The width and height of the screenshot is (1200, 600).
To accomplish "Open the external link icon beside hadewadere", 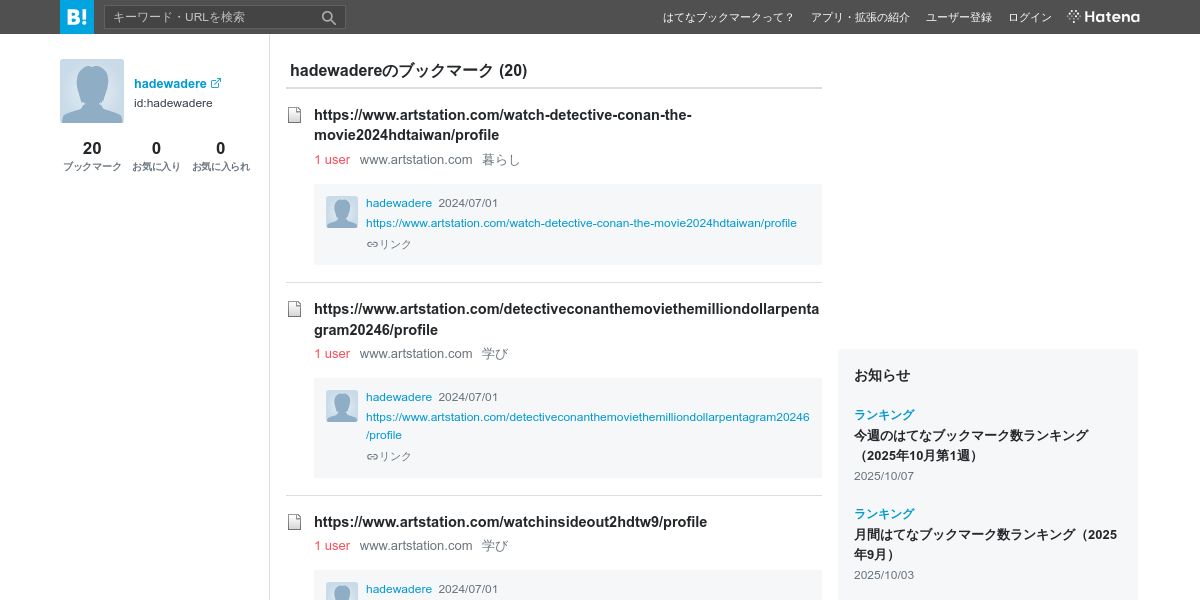I will point(216,83).
